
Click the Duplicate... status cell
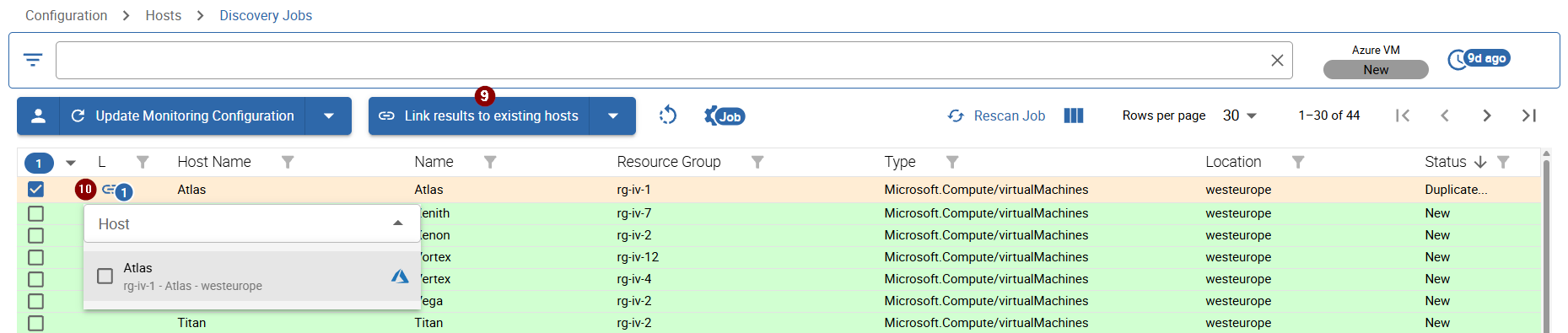click(1456, 190)
